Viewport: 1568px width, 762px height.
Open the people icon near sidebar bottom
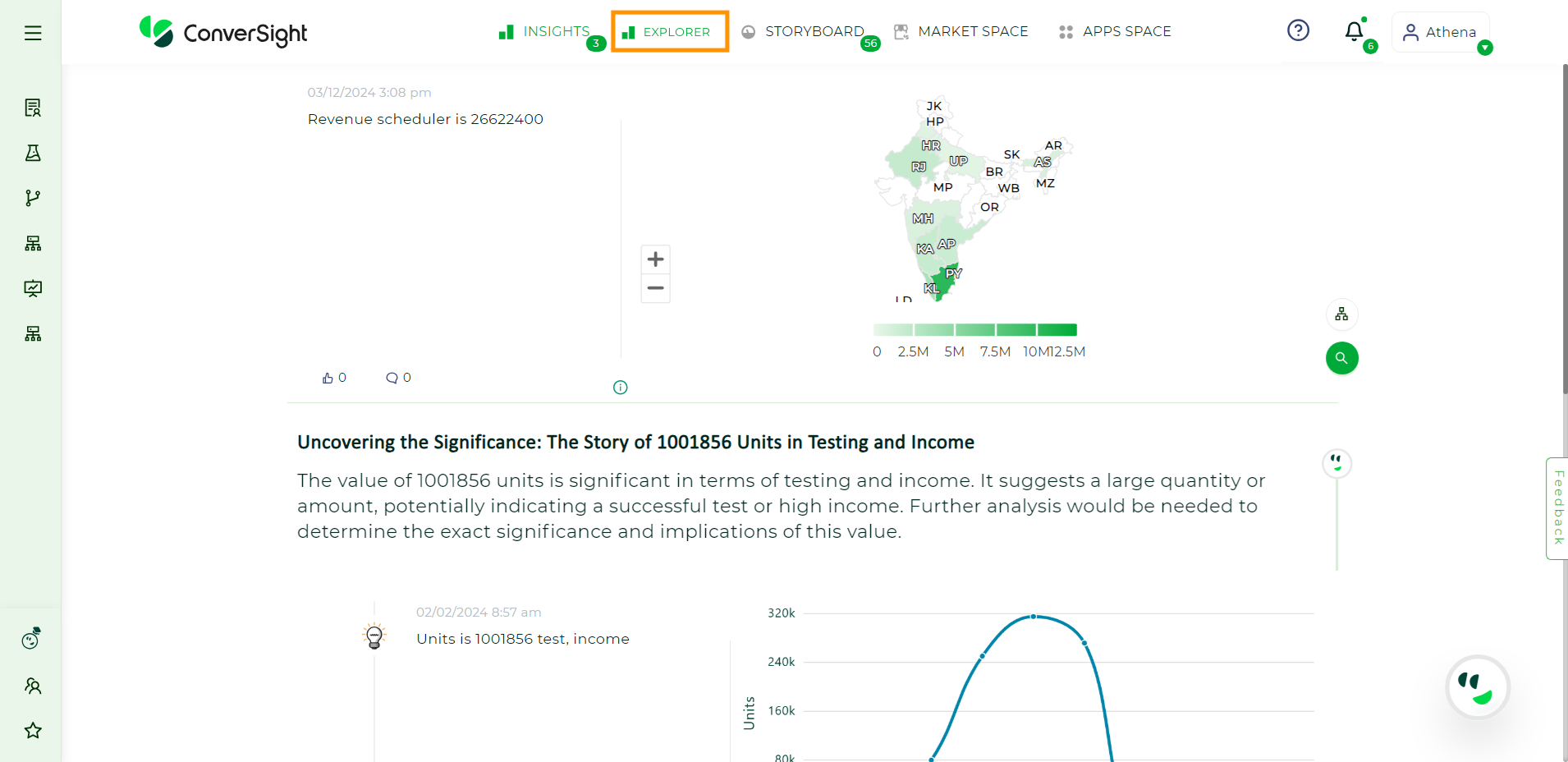pyautogui.click(x=32, y=686)
